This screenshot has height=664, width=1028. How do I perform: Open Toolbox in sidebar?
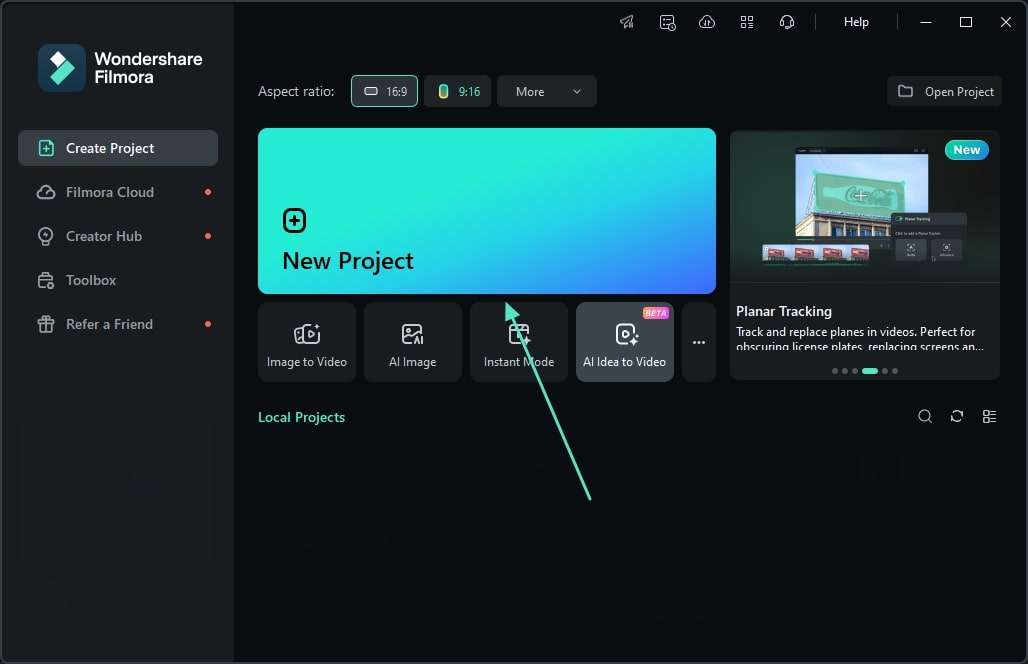click(x=118, y=280)
